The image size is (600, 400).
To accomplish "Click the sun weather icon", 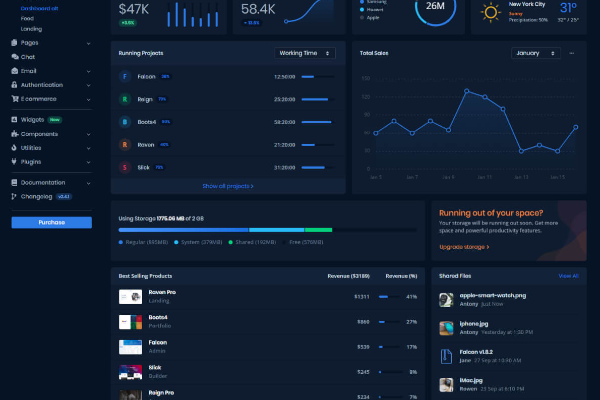I will [x=491, y=12].
